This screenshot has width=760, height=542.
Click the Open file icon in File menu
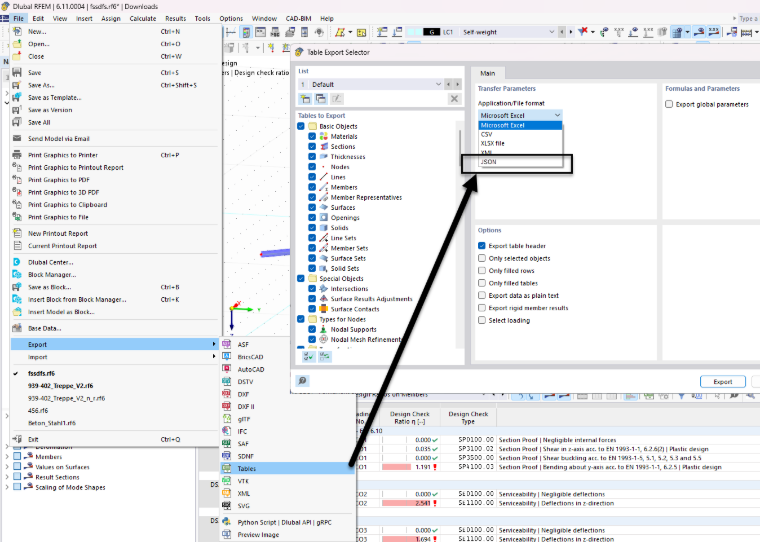[17, 44]
